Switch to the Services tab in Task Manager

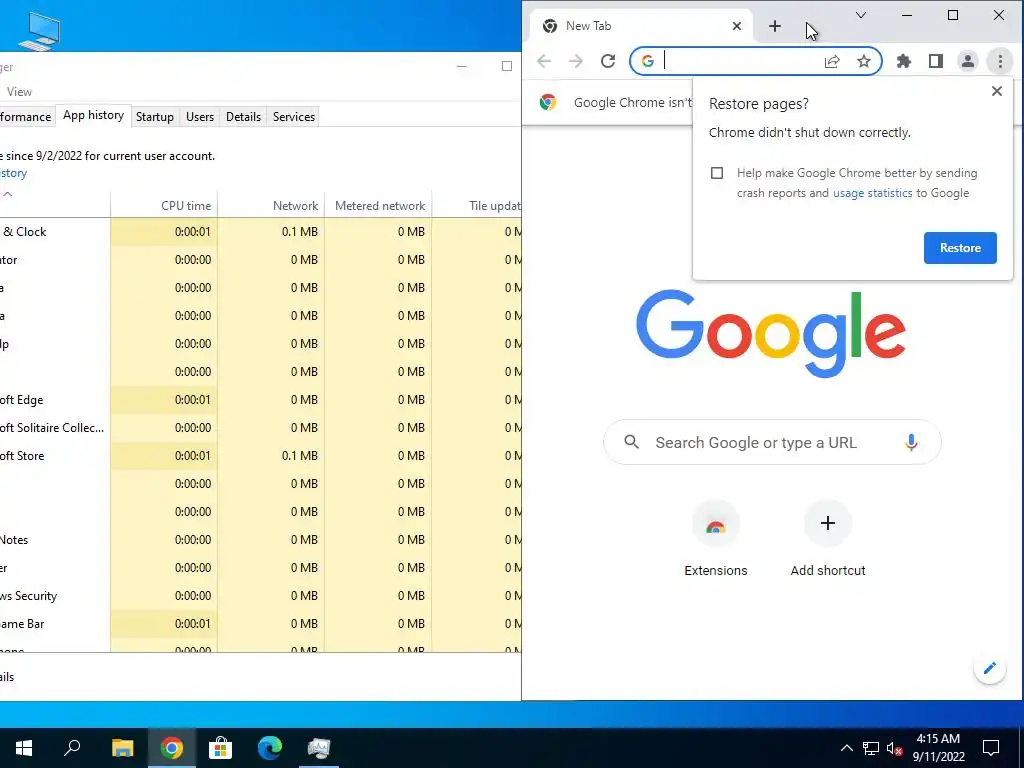[x=294, y=117]
